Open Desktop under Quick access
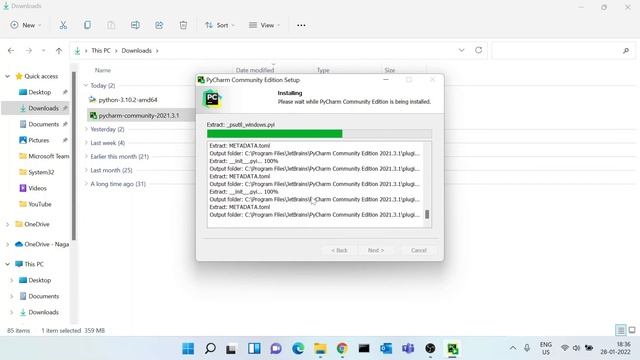The height and width of the screenshot is (360, 640). 40,92
